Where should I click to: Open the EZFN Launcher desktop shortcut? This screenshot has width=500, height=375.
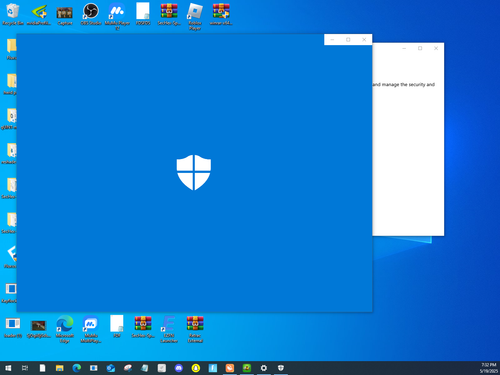[169, 329]
